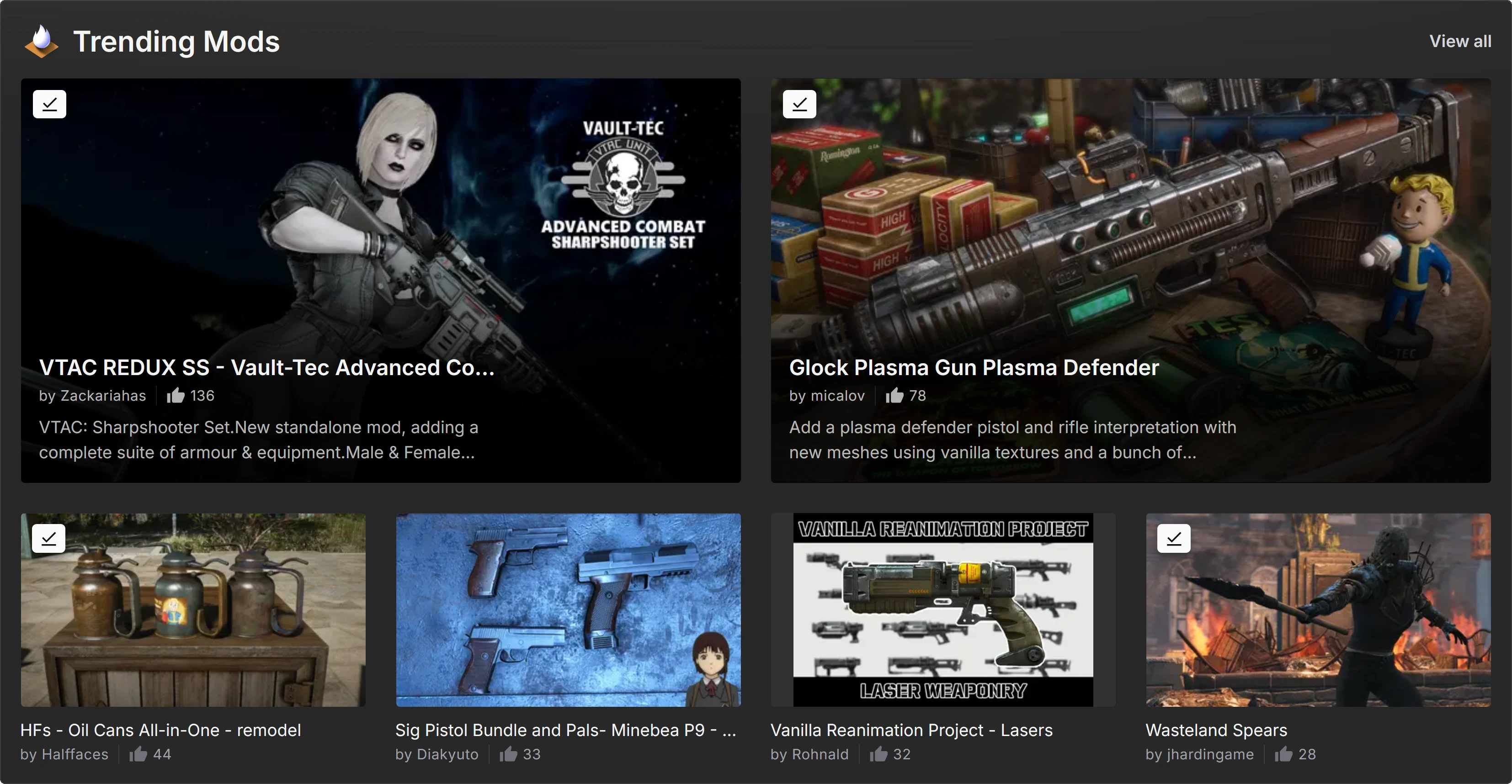Click the 44 endorsement count
Image resolution: width=1512 pixels, height=784 pixels.
pos(162,754)
